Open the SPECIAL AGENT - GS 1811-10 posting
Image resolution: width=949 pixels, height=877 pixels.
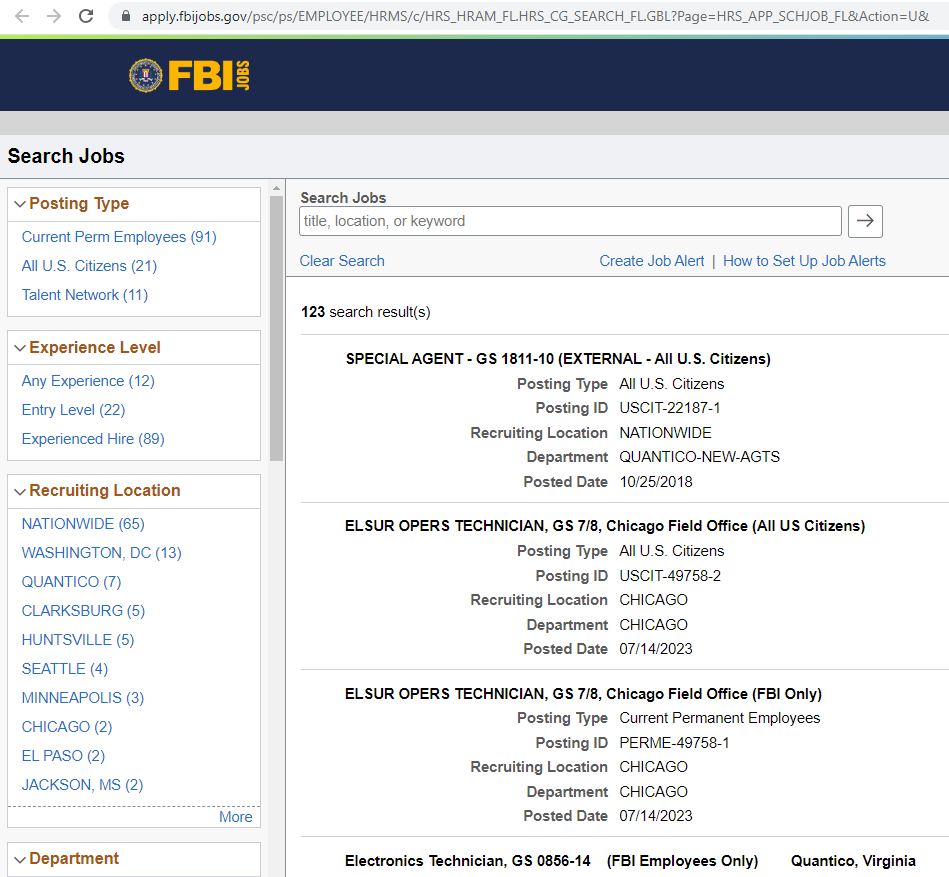click(x=558, y=360)
